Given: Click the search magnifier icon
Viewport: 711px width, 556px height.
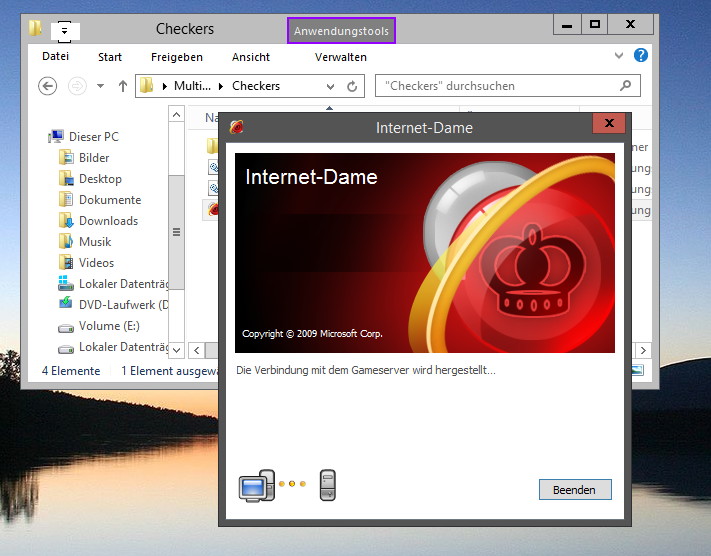Looking at the screenshot, I should (626, 85).
